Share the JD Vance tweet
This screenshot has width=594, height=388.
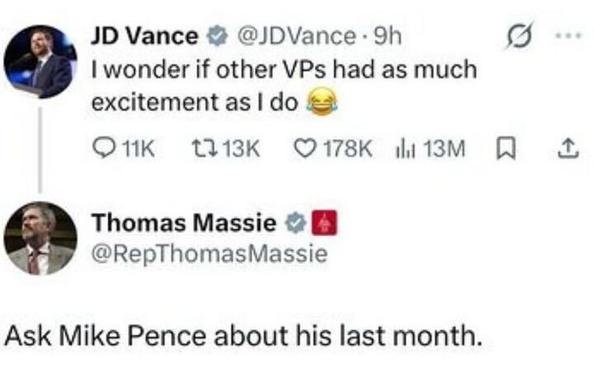[569, 149]
